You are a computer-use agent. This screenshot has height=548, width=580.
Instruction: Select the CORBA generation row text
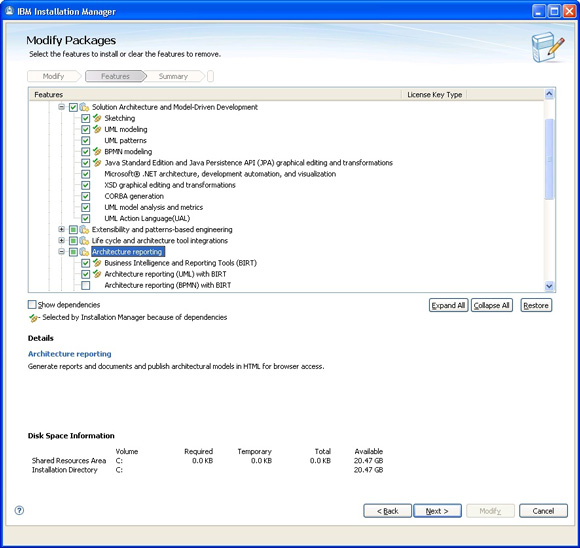point(134,196)
